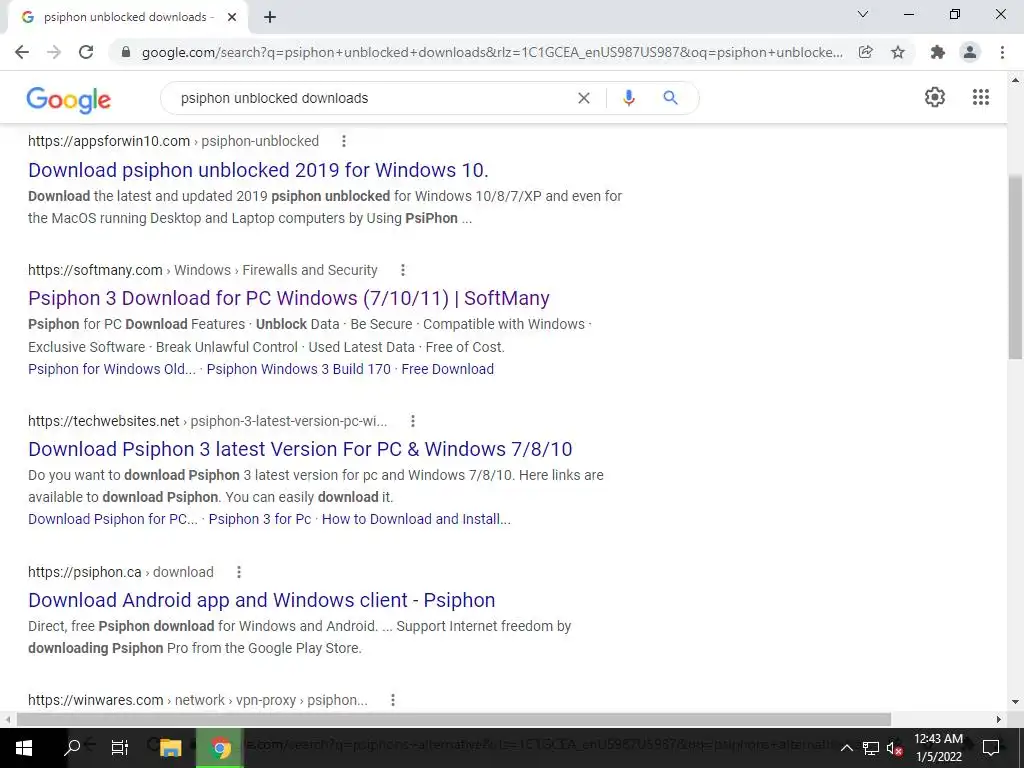Screen dimensions: 1024x768
Task: Click the Chrome taskbar icon
Action: coord(220,748)
